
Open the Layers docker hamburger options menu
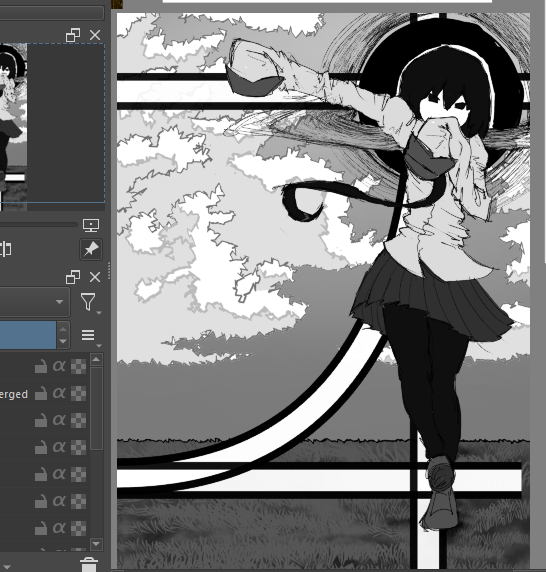pos(89,335)
